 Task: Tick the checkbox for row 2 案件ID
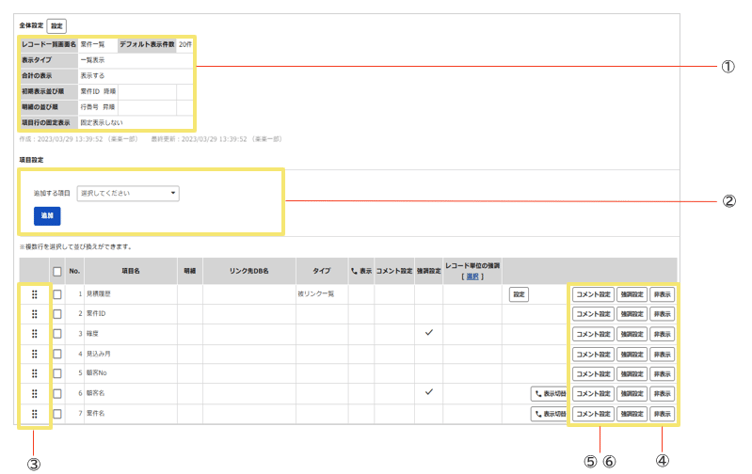pyautogui.click(x=57, y=314)
